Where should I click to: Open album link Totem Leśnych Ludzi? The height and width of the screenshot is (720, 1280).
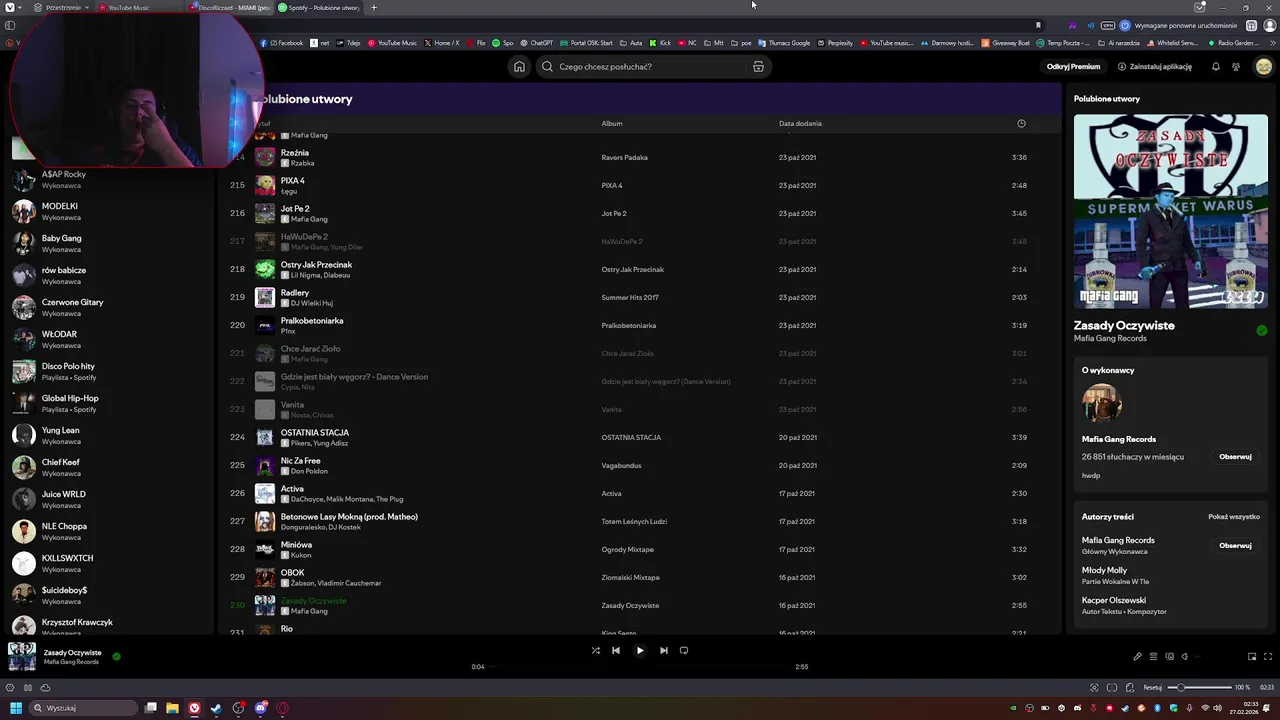pos(634,521)
